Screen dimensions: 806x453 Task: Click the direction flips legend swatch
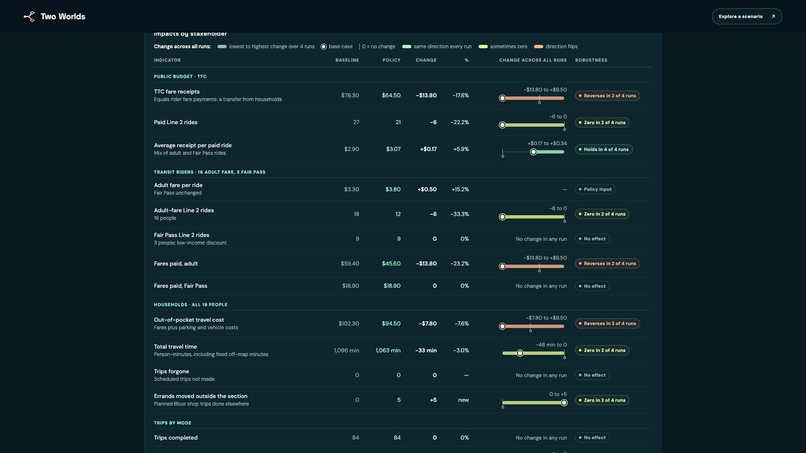point(538,46)
